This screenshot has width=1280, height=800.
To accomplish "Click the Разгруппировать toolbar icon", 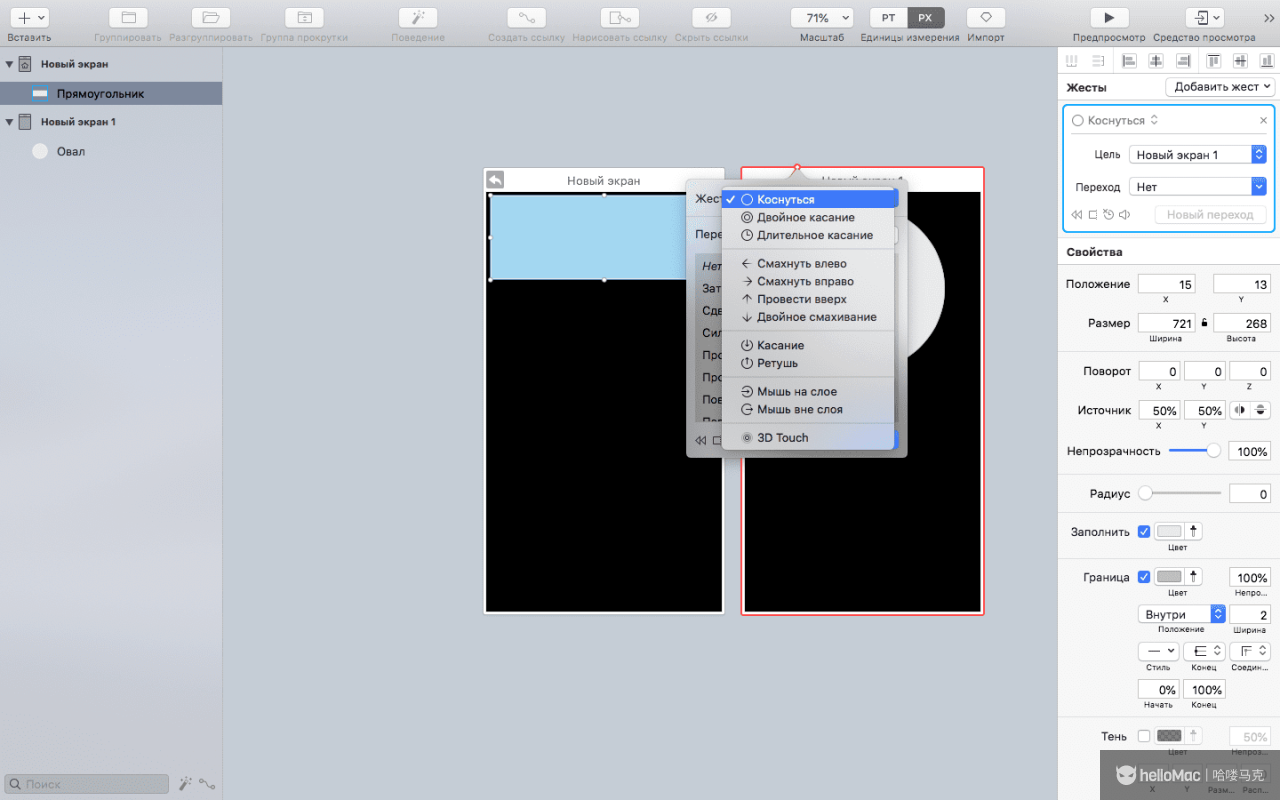I will [211, 18].
